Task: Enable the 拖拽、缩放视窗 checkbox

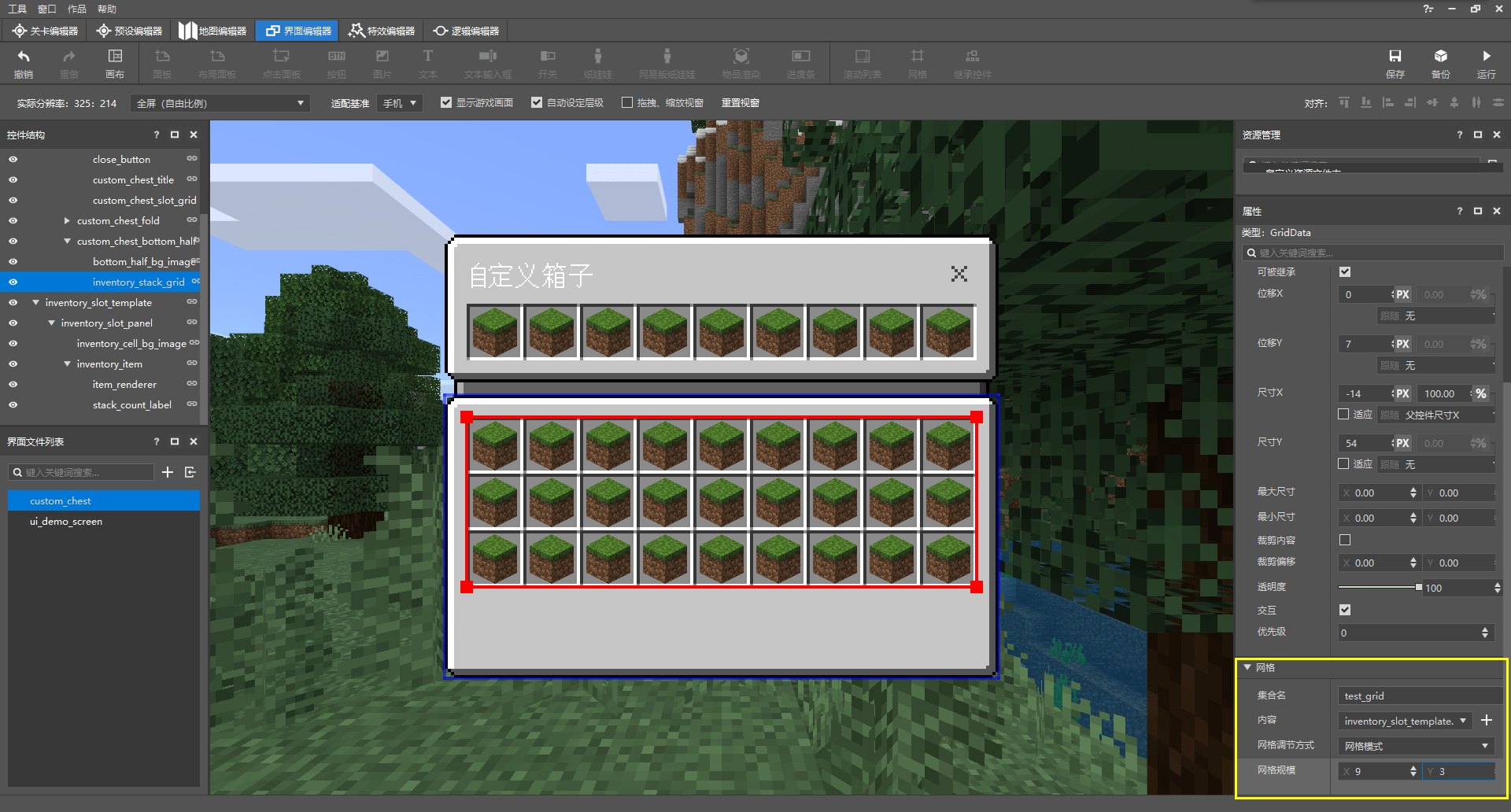Action: click(x=627, y=102)
